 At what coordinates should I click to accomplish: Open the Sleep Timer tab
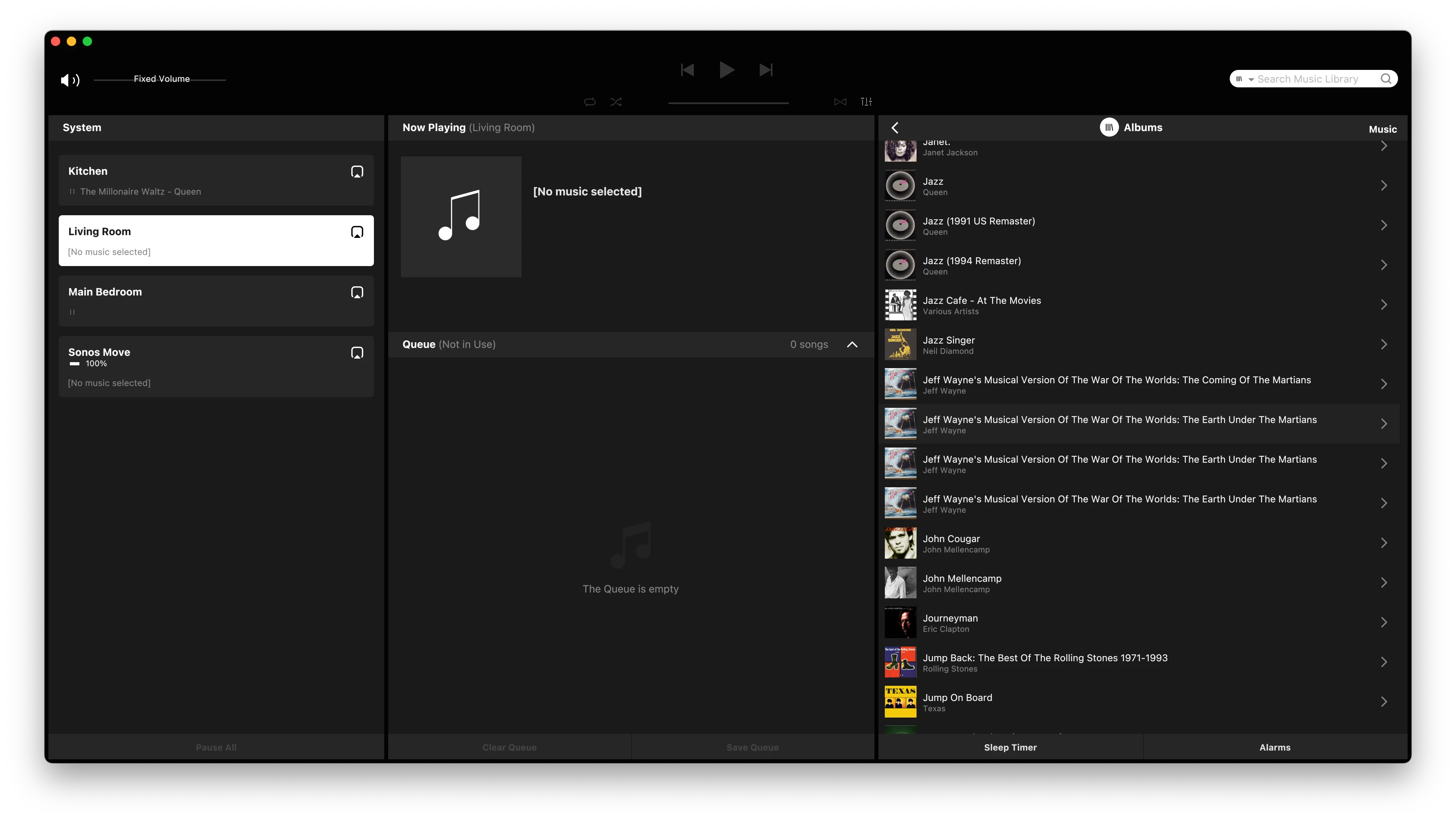(x=1010, y=747)
